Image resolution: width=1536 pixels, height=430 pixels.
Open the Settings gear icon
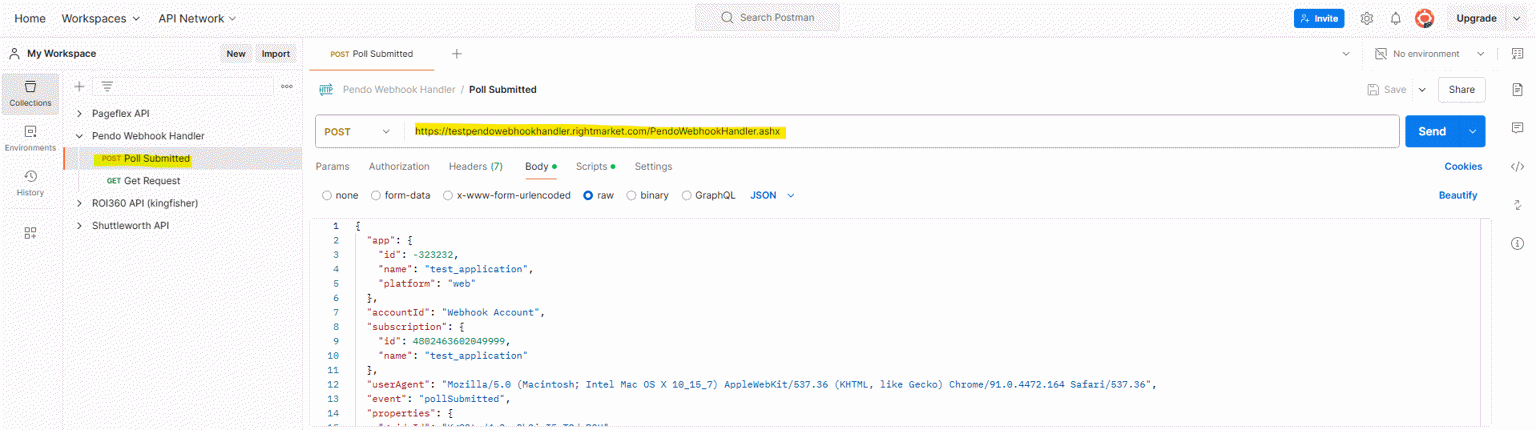tap(1366, 18)
